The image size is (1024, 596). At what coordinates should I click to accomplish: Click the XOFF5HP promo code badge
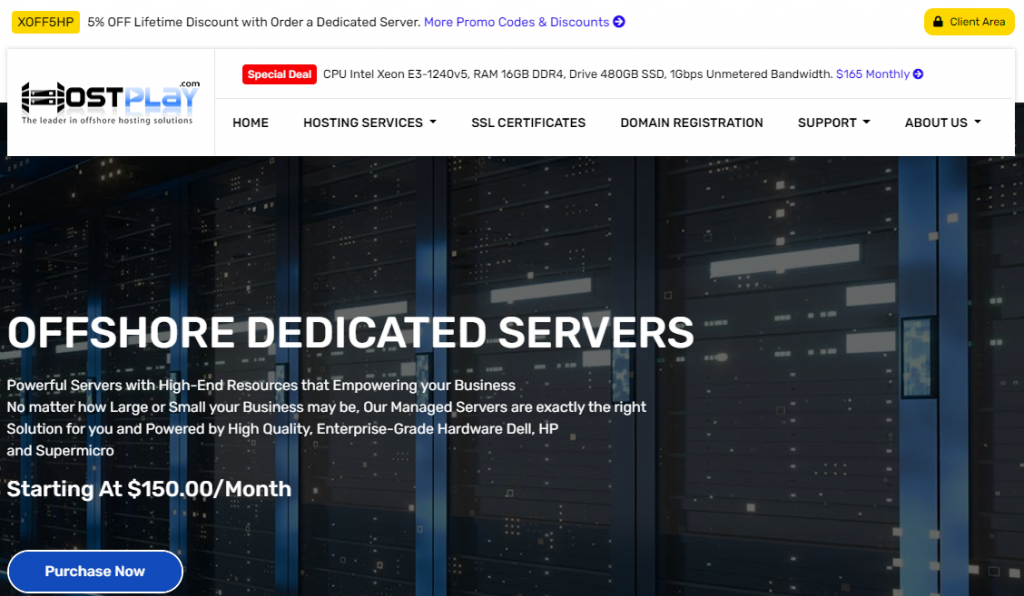46,22
